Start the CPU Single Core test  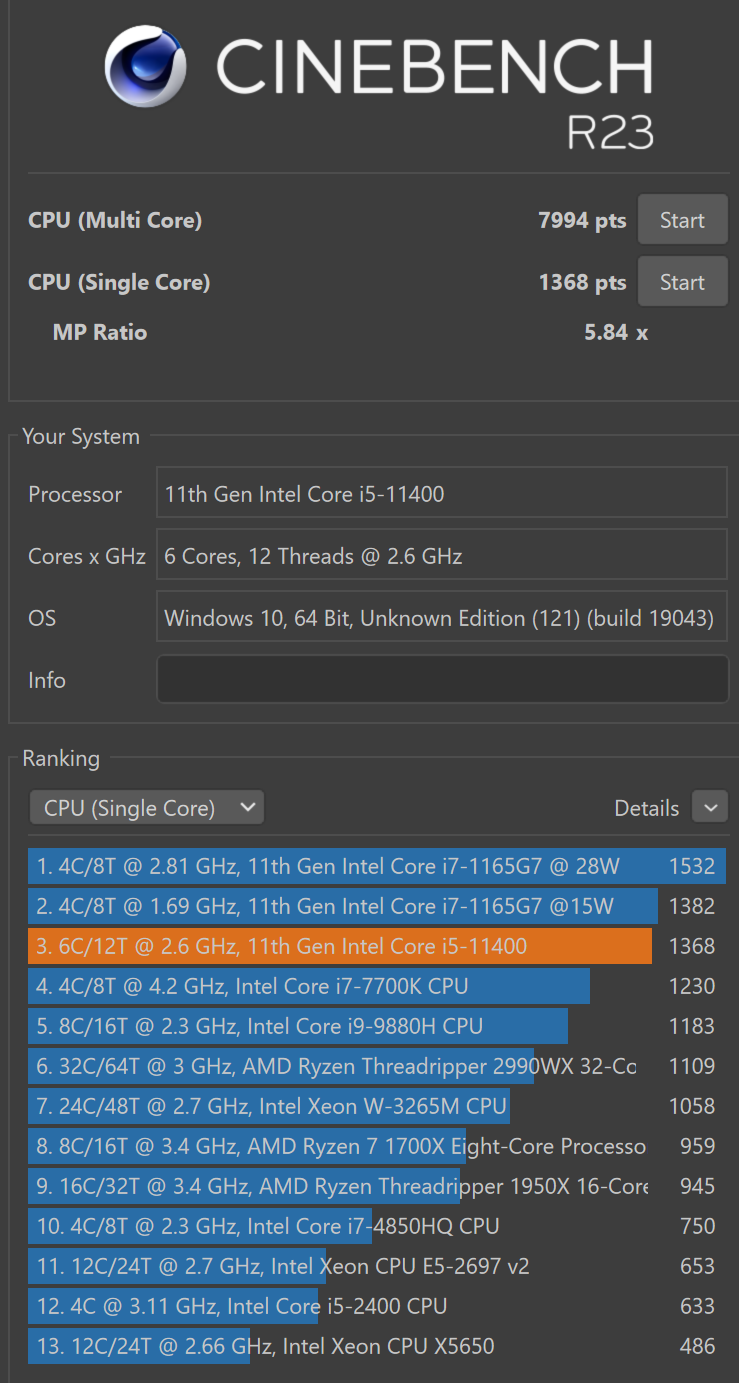[682, 282]
